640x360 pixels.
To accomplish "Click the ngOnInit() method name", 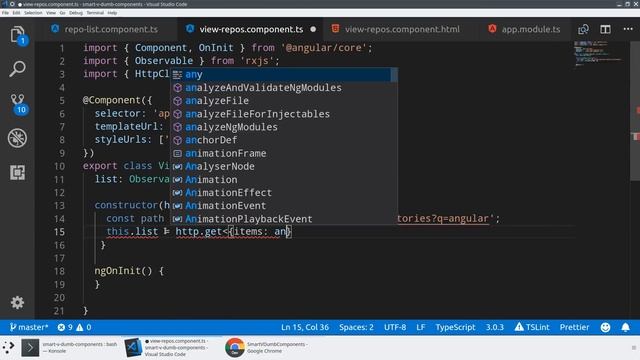I will [117, 271].
